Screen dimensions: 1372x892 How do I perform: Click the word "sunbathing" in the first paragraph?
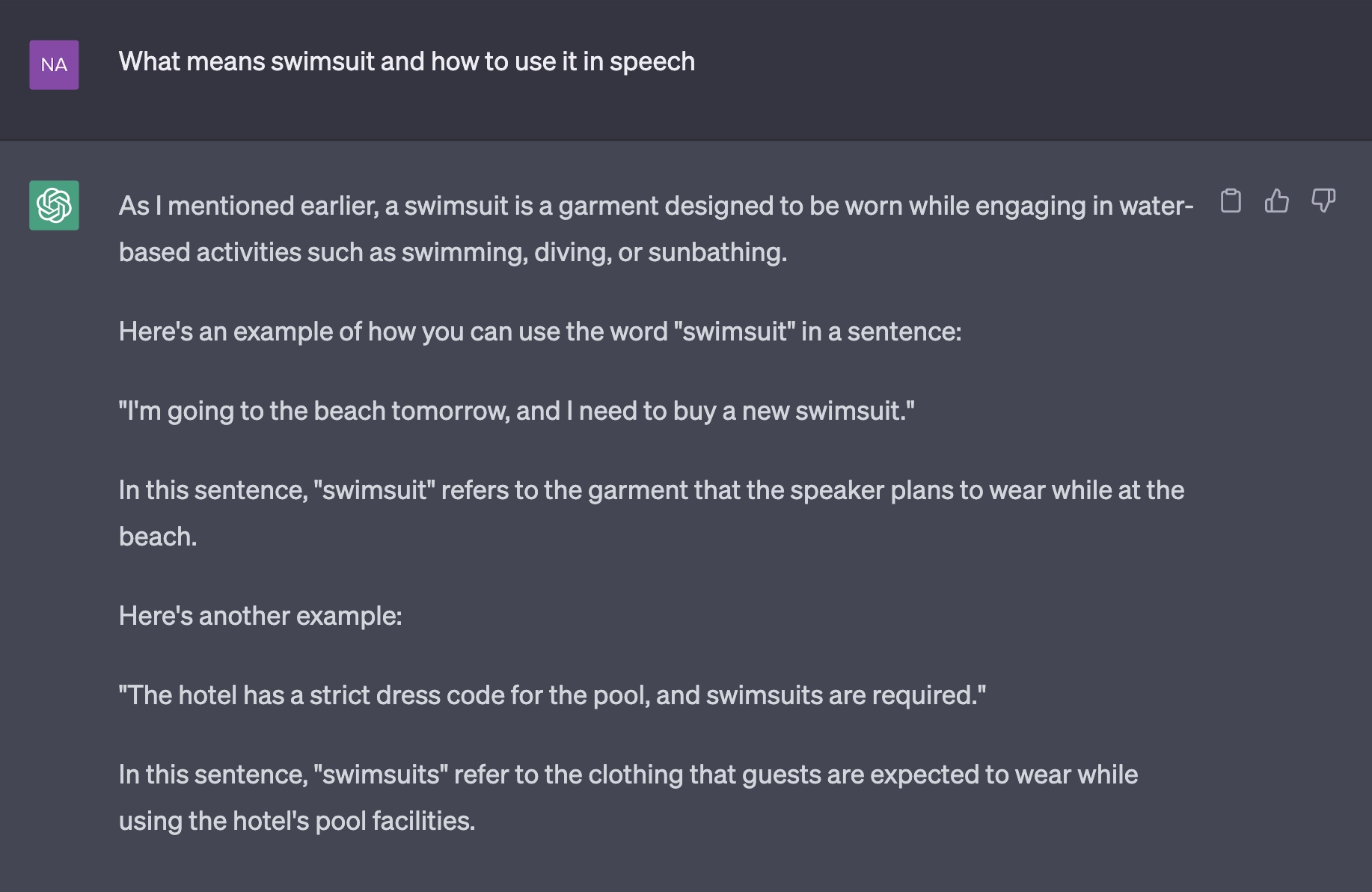pos(717,252)
